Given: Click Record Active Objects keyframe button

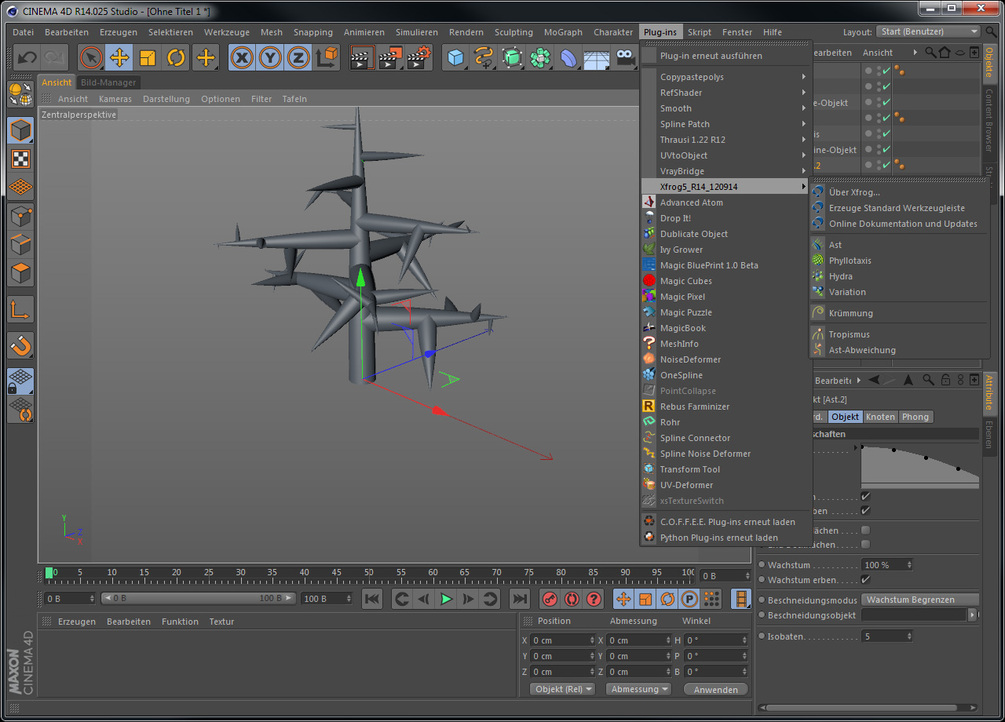Looking at the screenshot, I should 549,599.
